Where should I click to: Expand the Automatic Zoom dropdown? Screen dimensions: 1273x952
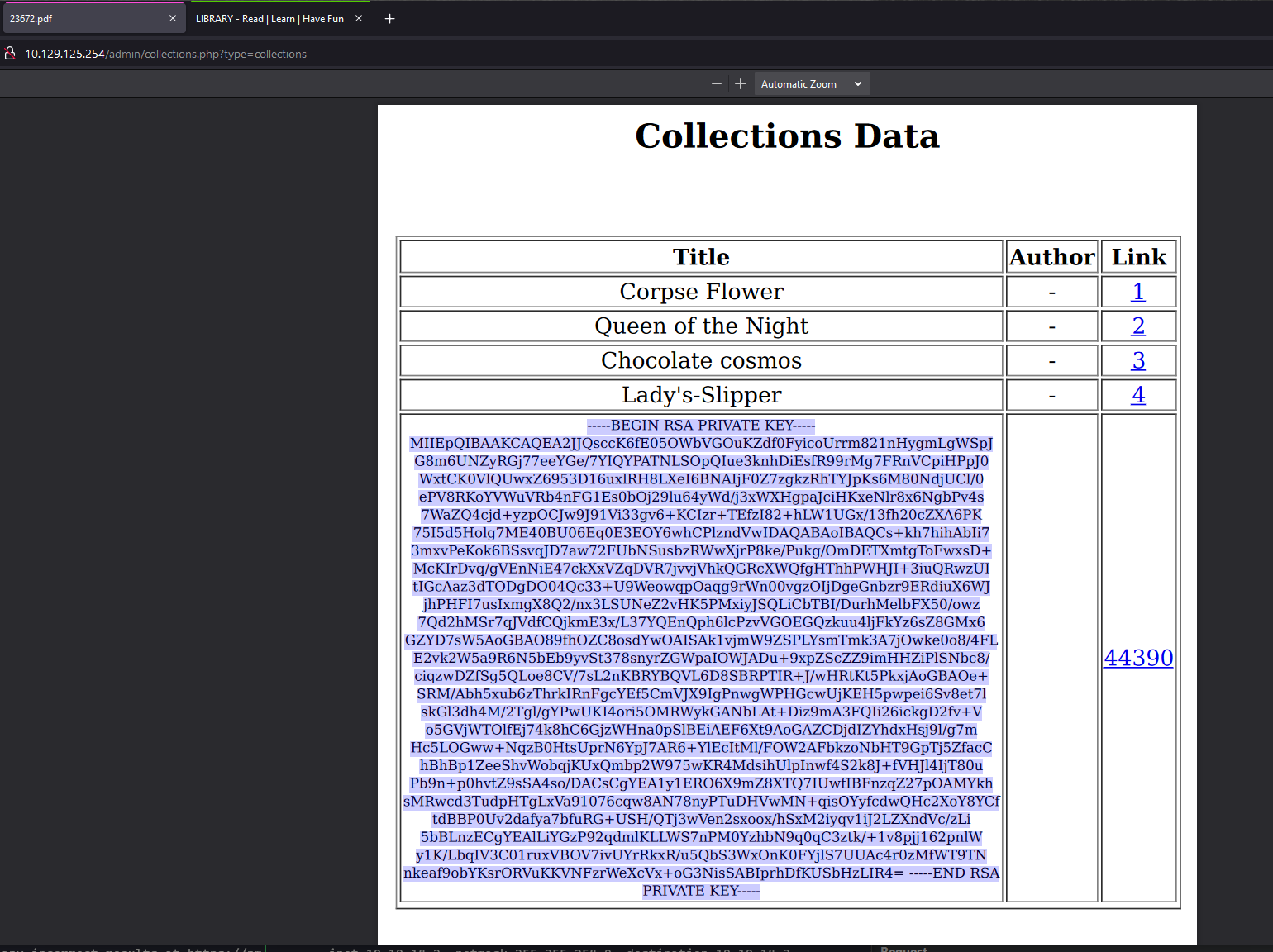click(812, 83)
